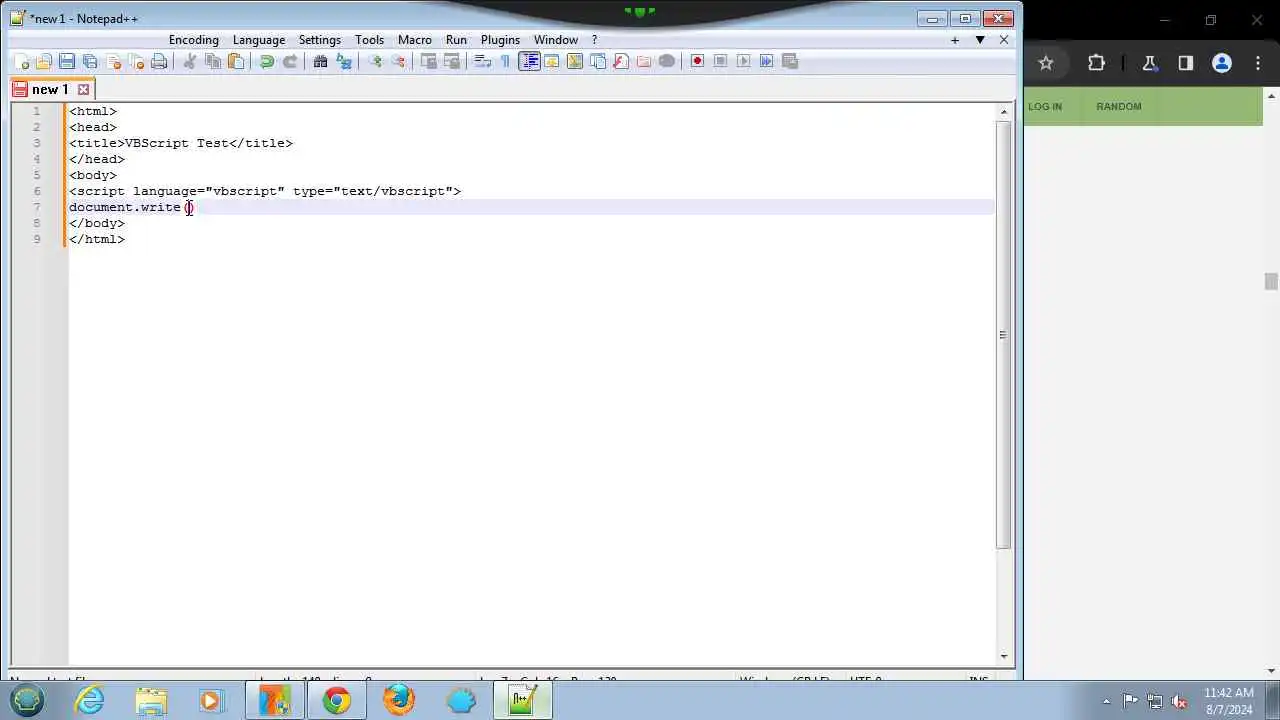1280x720 pixels.
Task: Open the document list dropdown triangle
Action: pos(980,40)
